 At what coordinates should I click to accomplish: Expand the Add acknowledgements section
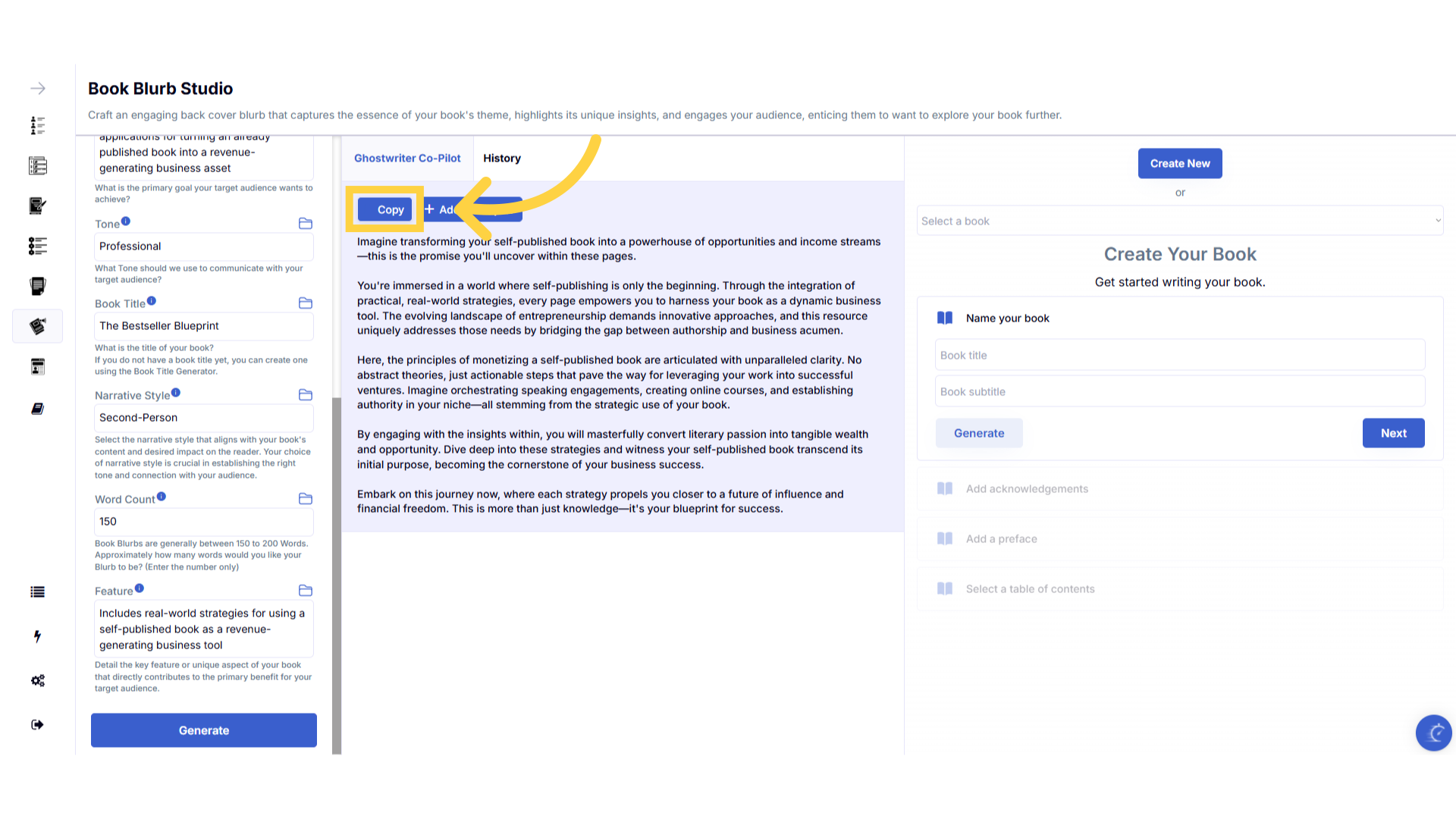pos(1027,489)
